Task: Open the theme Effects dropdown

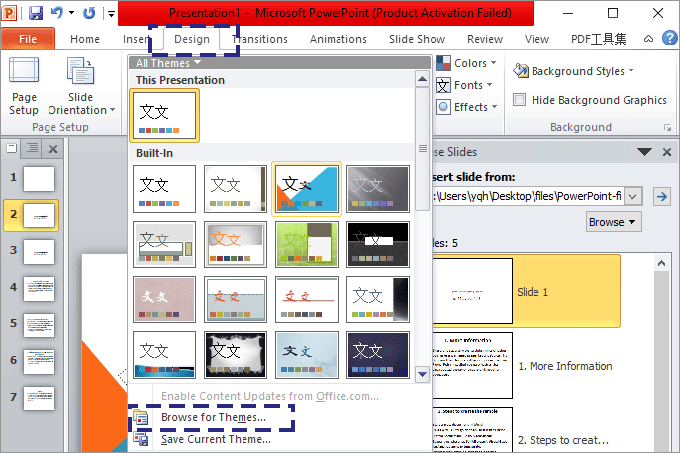Action: (466, 107)
